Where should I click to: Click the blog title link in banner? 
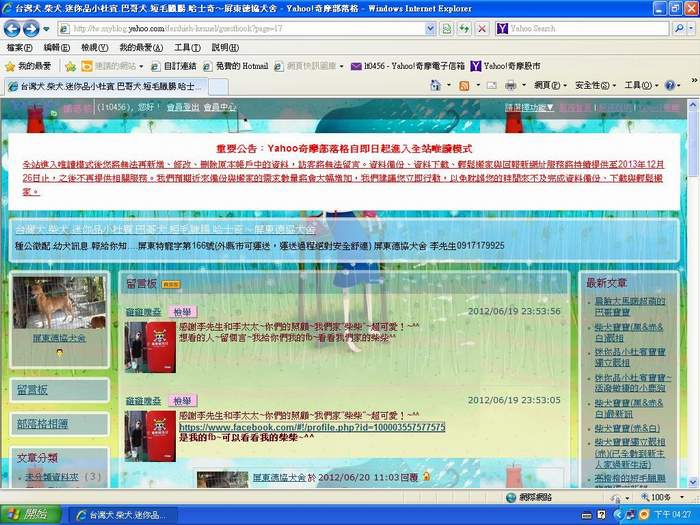click(166, 229)
